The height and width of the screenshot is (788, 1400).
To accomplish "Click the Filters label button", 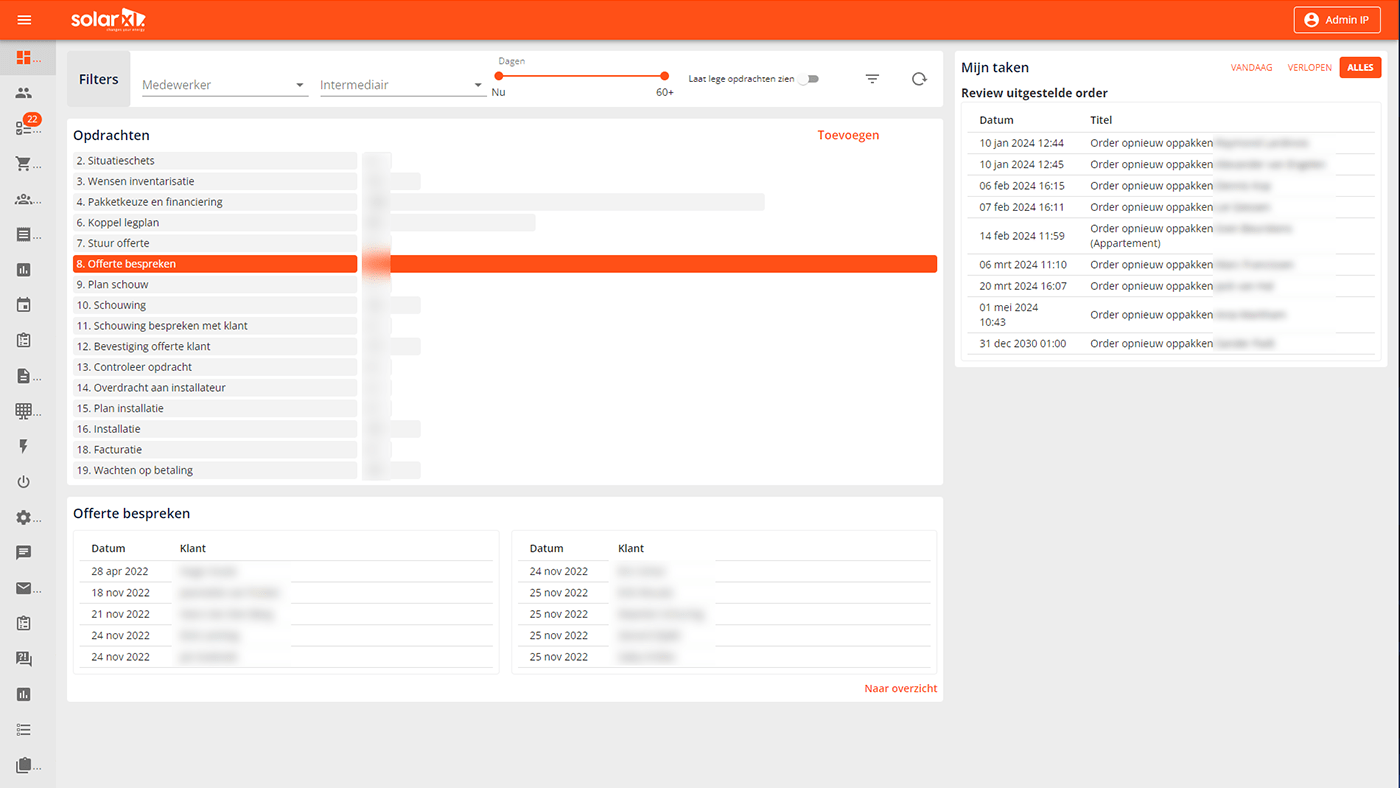I will (99, 79).
